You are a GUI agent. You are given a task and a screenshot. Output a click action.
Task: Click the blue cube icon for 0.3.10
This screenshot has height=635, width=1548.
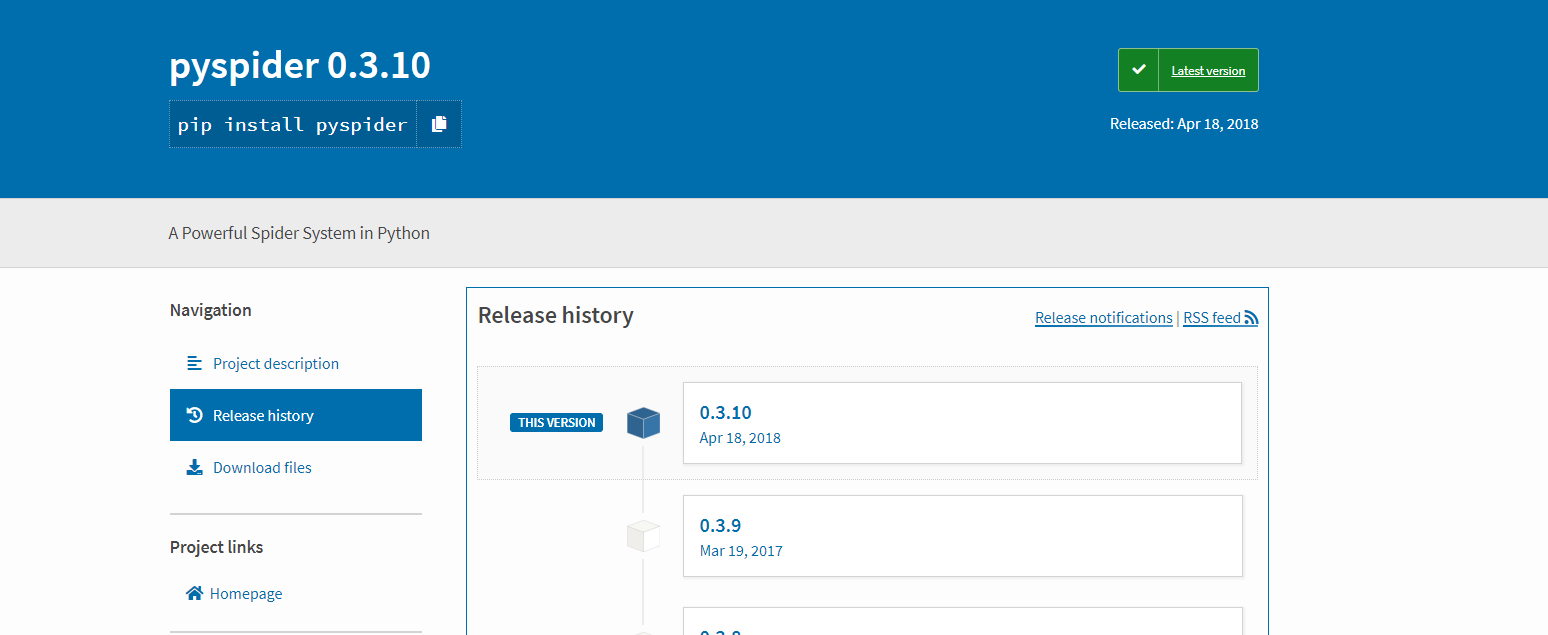(643, 422)
